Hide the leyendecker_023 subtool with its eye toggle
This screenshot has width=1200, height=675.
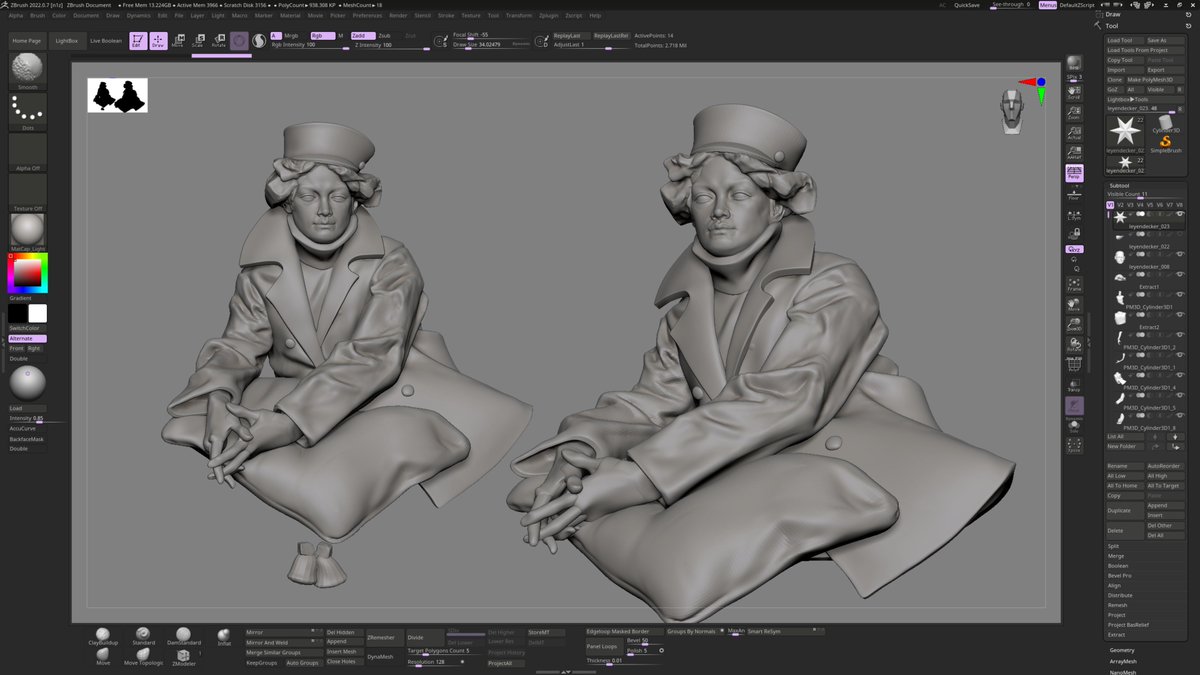(x=1180, y=214)
